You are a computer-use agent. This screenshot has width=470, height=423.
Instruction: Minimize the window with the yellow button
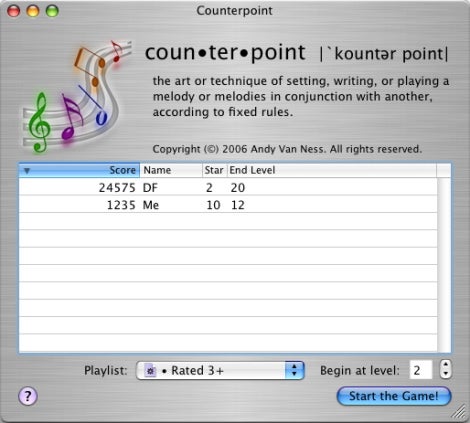click(33, 11)
